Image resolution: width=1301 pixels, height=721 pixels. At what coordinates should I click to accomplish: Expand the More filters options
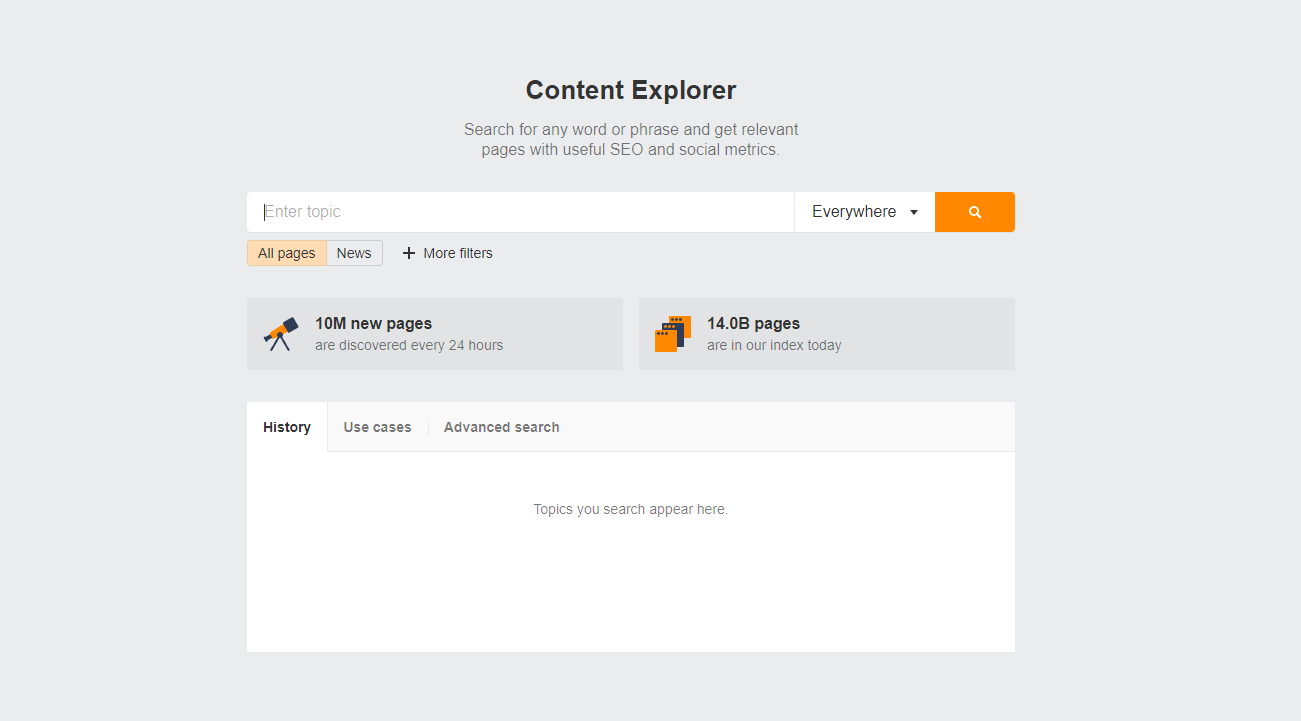pyautogui.click(x=457, y=253)
